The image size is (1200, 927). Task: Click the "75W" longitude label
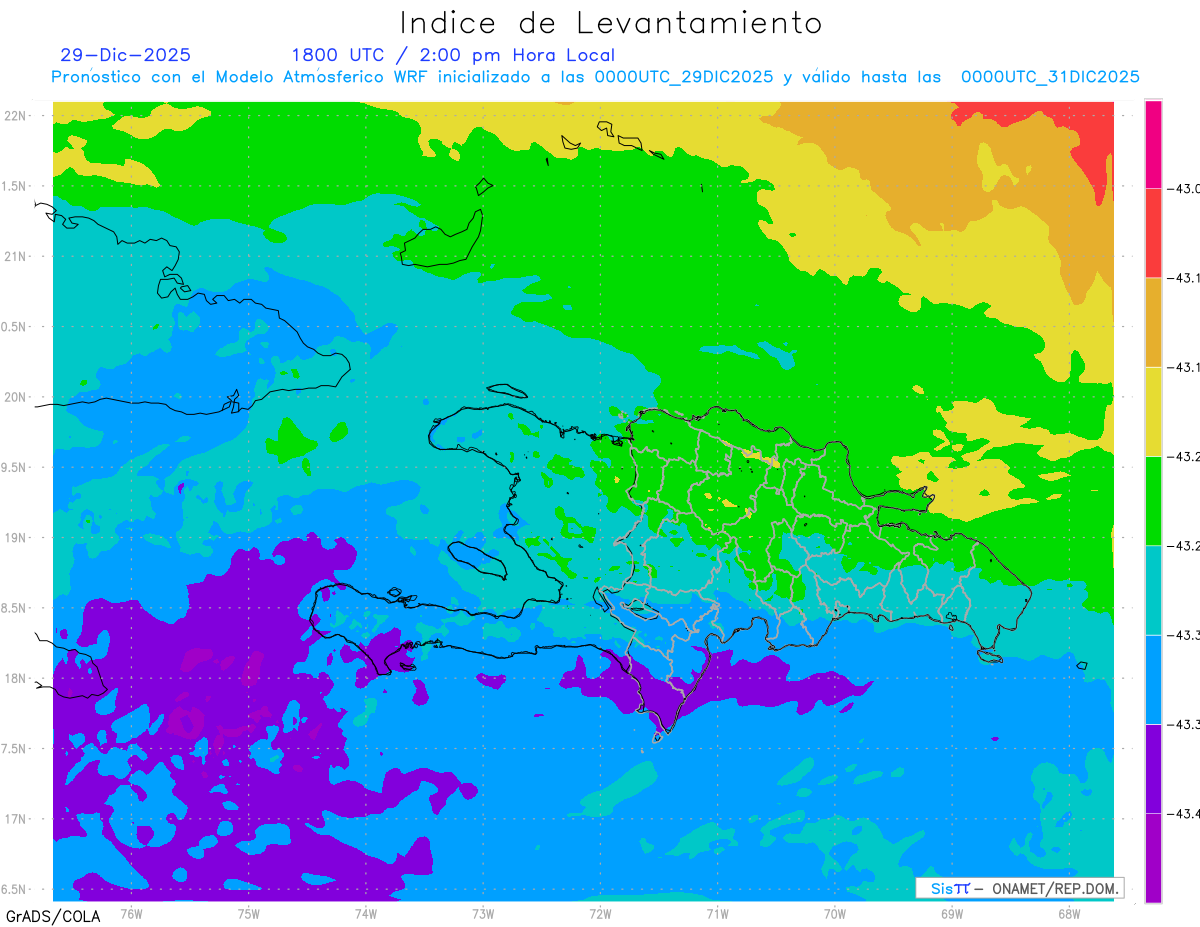(248, 914)
